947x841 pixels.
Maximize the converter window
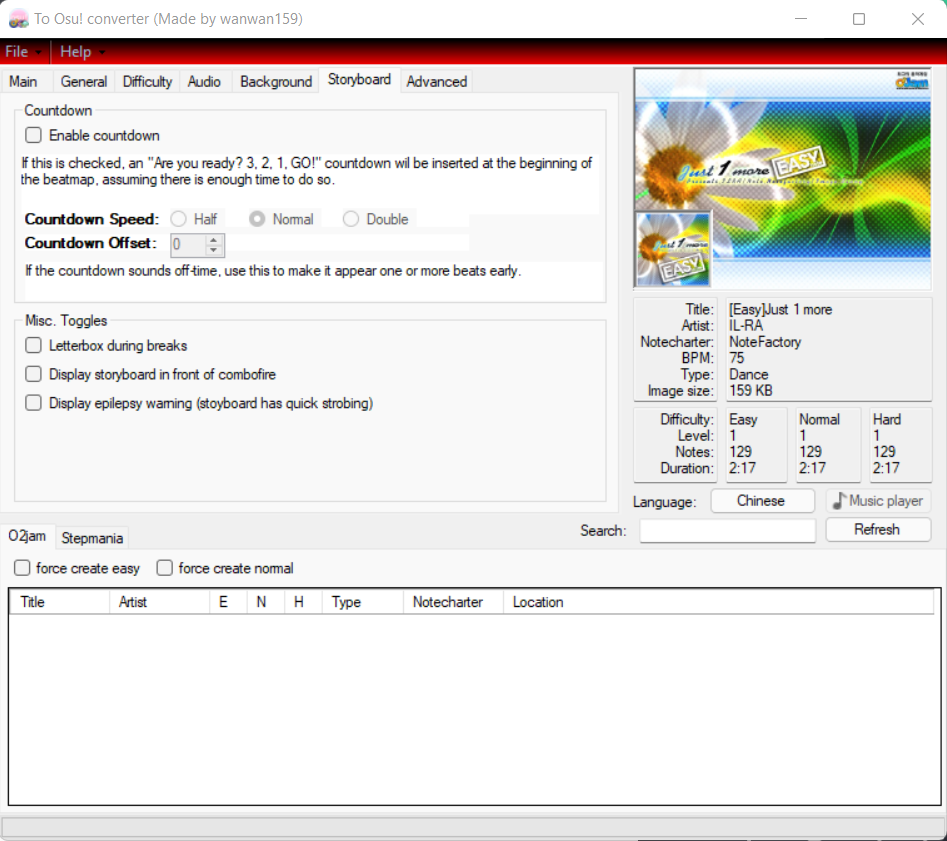click(x=859, y=19)
